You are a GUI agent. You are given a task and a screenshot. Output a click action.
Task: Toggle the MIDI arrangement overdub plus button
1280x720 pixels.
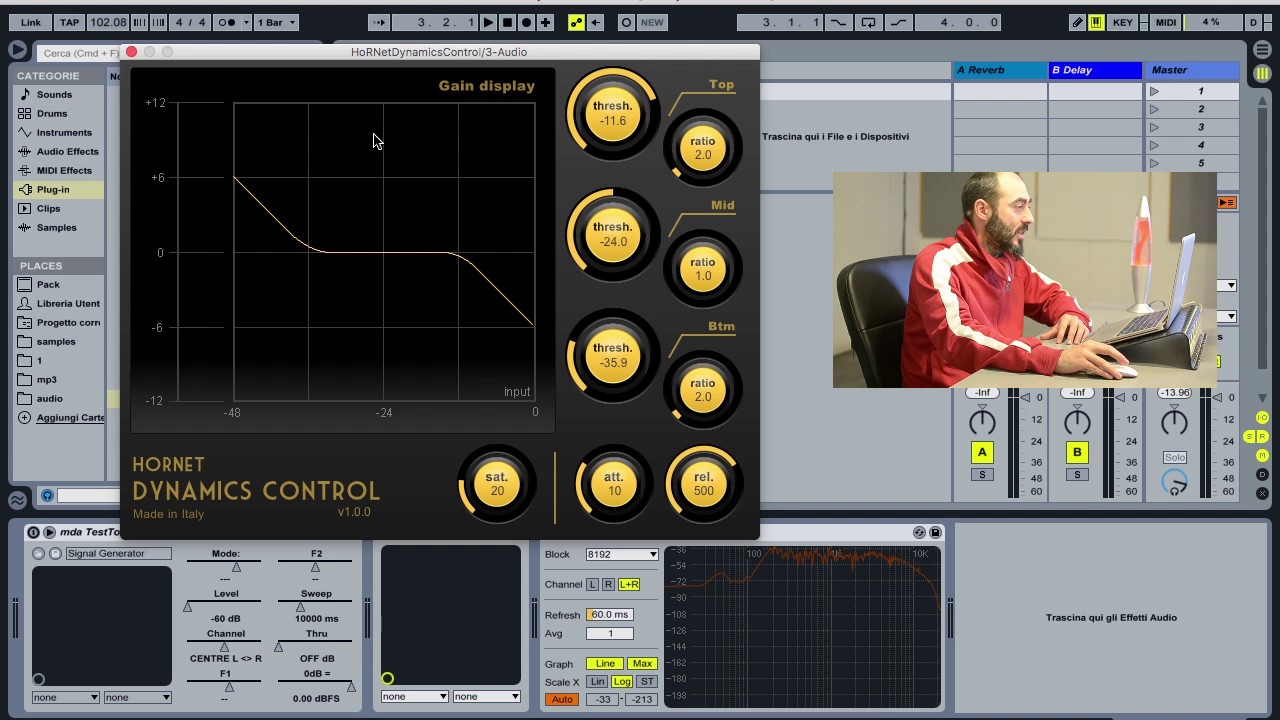(x=545, y=22)
